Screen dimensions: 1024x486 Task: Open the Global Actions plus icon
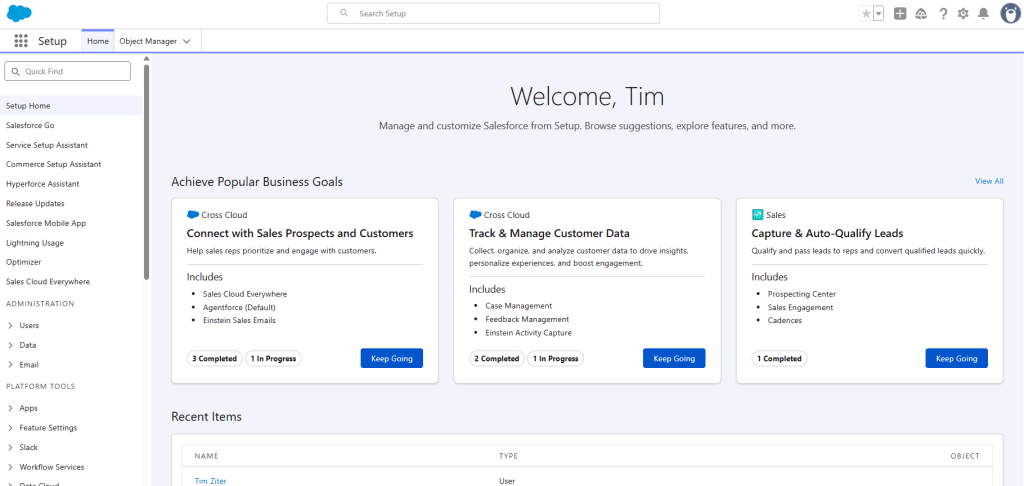pos(900,13)
